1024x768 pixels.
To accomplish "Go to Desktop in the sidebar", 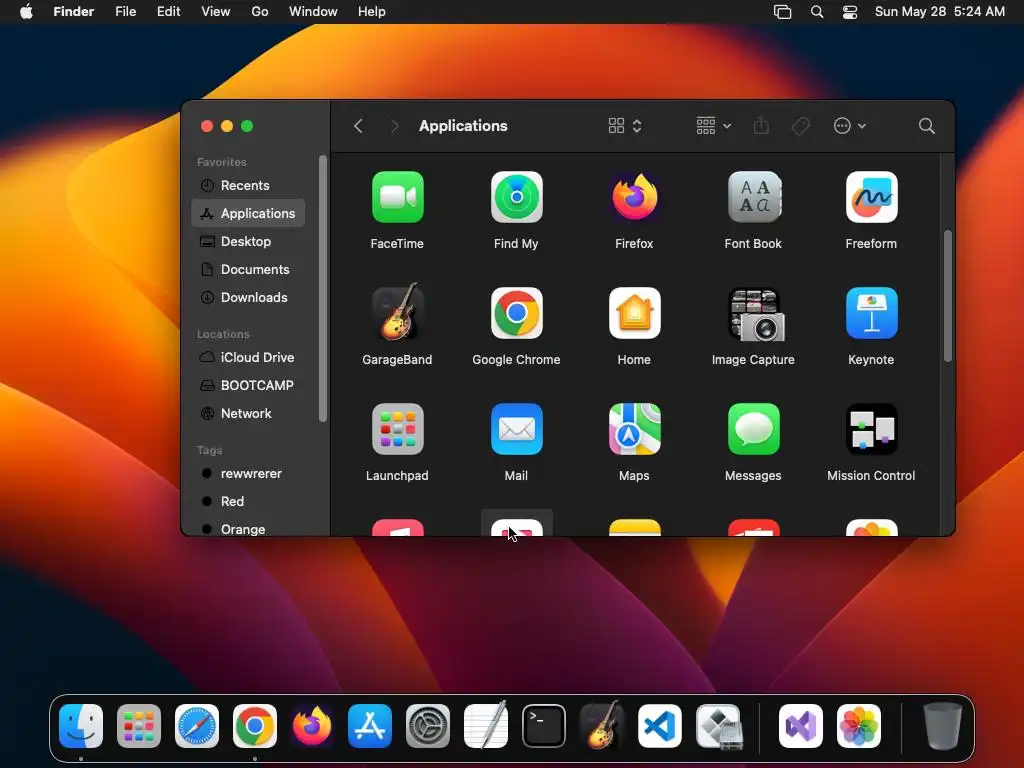I will [248, 242].
